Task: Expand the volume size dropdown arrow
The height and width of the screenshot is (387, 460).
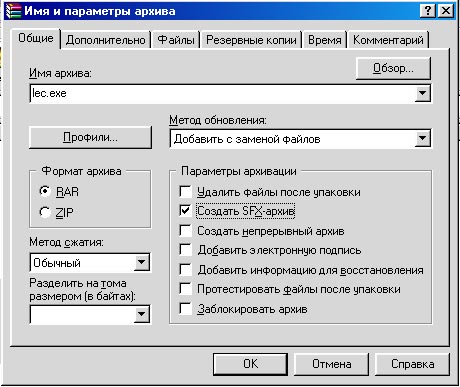Action: point(142,314)
